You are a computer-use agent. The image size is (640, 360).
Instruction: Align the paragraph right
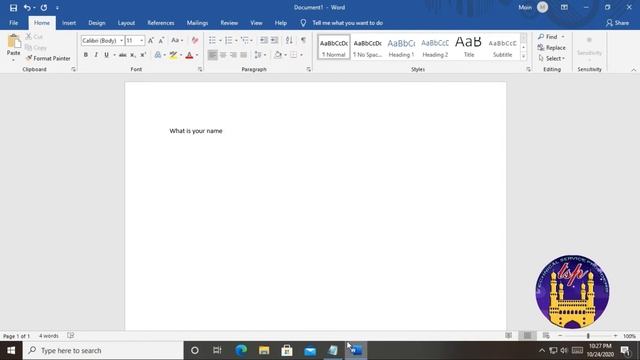[233, 55]
